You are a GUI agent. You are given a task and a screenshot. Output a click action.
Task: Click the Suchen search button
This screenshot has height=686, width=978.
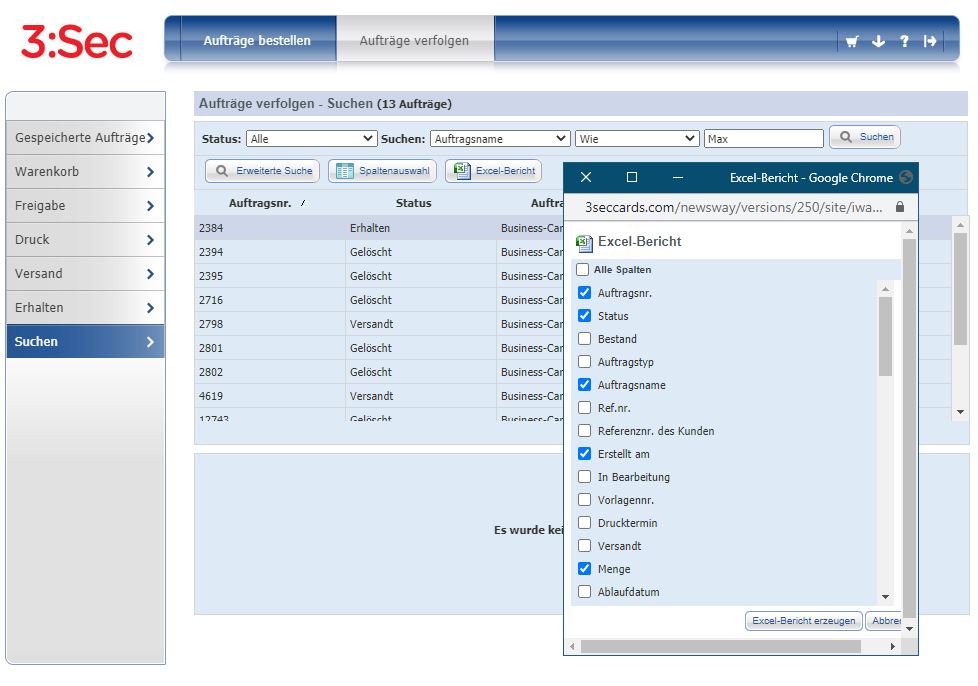[x=864, y=137]
